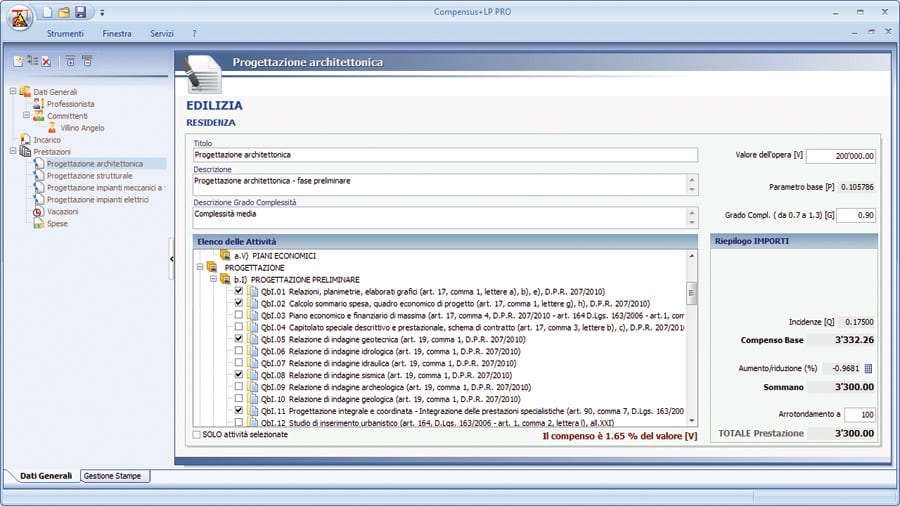Open the Servizi menu
Screen dimensions: 900x506
(162, 34)
